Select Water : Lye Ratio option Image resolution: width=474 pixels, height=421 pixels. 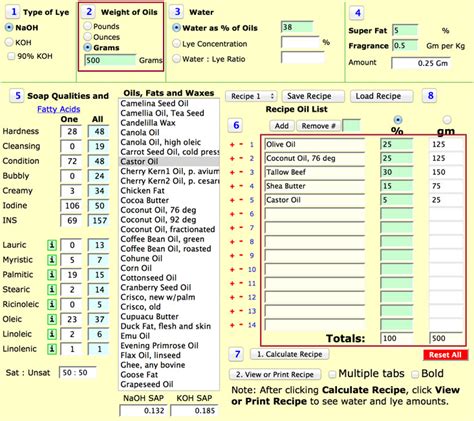pos(176,59)
